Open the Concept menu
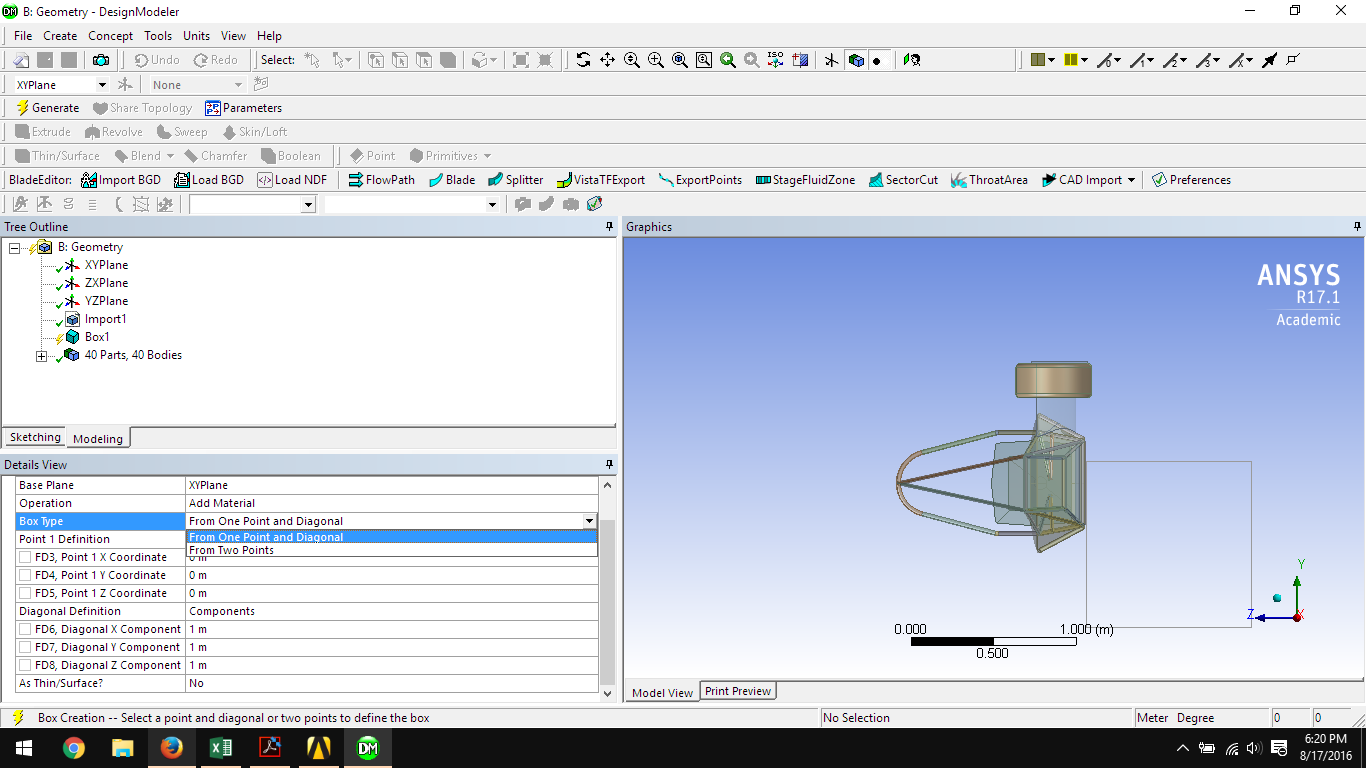Image resolution: width=1366 pixels, height=768 pixels. (110, 36)
